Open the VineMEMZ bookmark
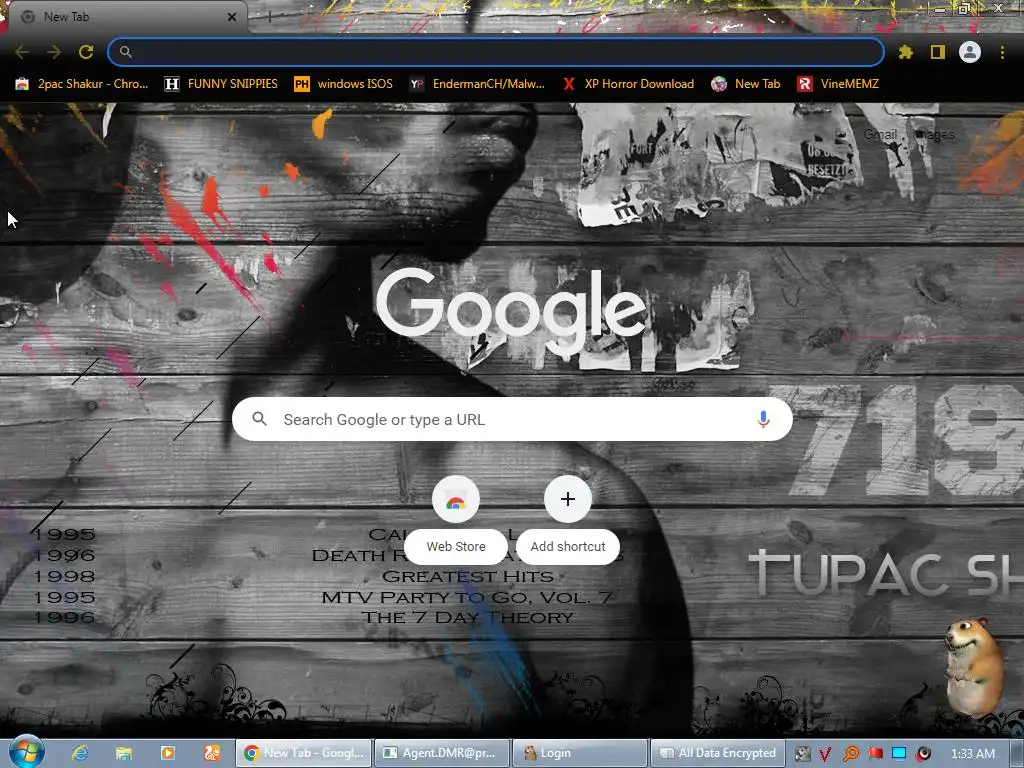 (x=839, y=84)
